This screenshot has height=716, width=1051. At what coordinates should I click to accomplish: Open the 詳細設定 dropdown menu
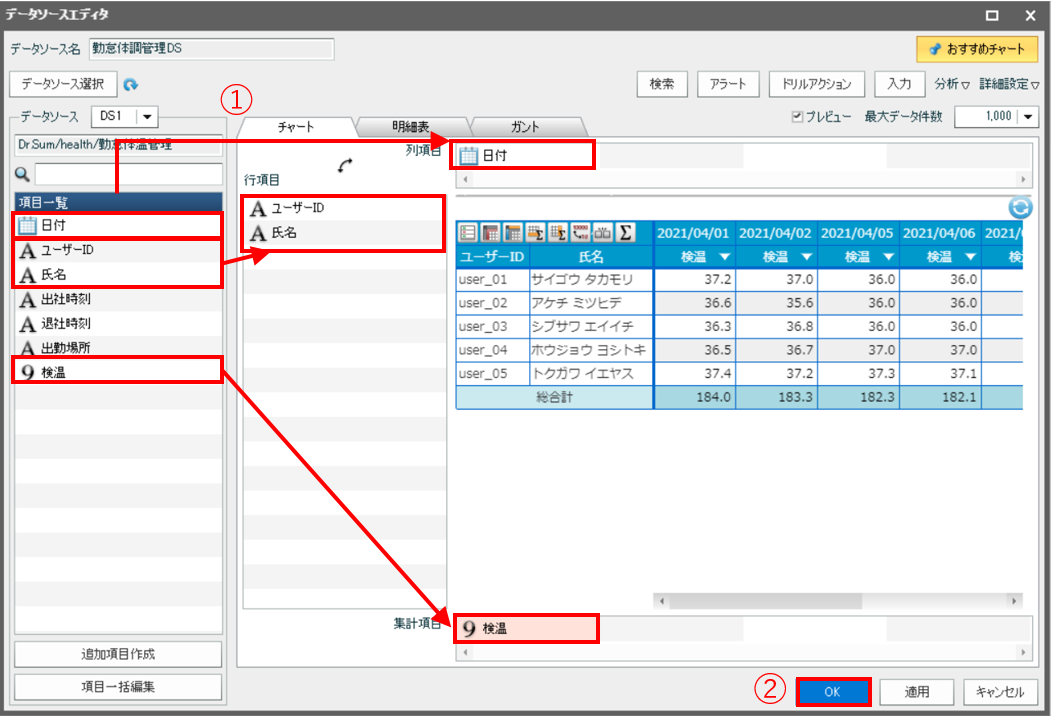point(1009,84)
